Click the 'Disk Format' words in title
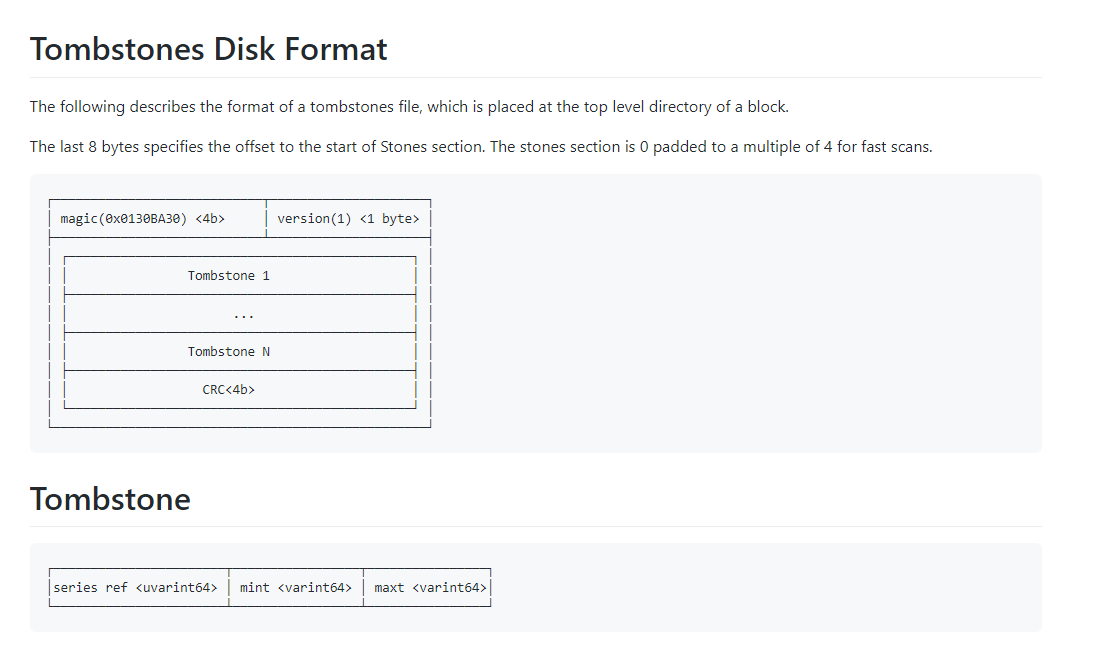 click(x=300, y=50)
